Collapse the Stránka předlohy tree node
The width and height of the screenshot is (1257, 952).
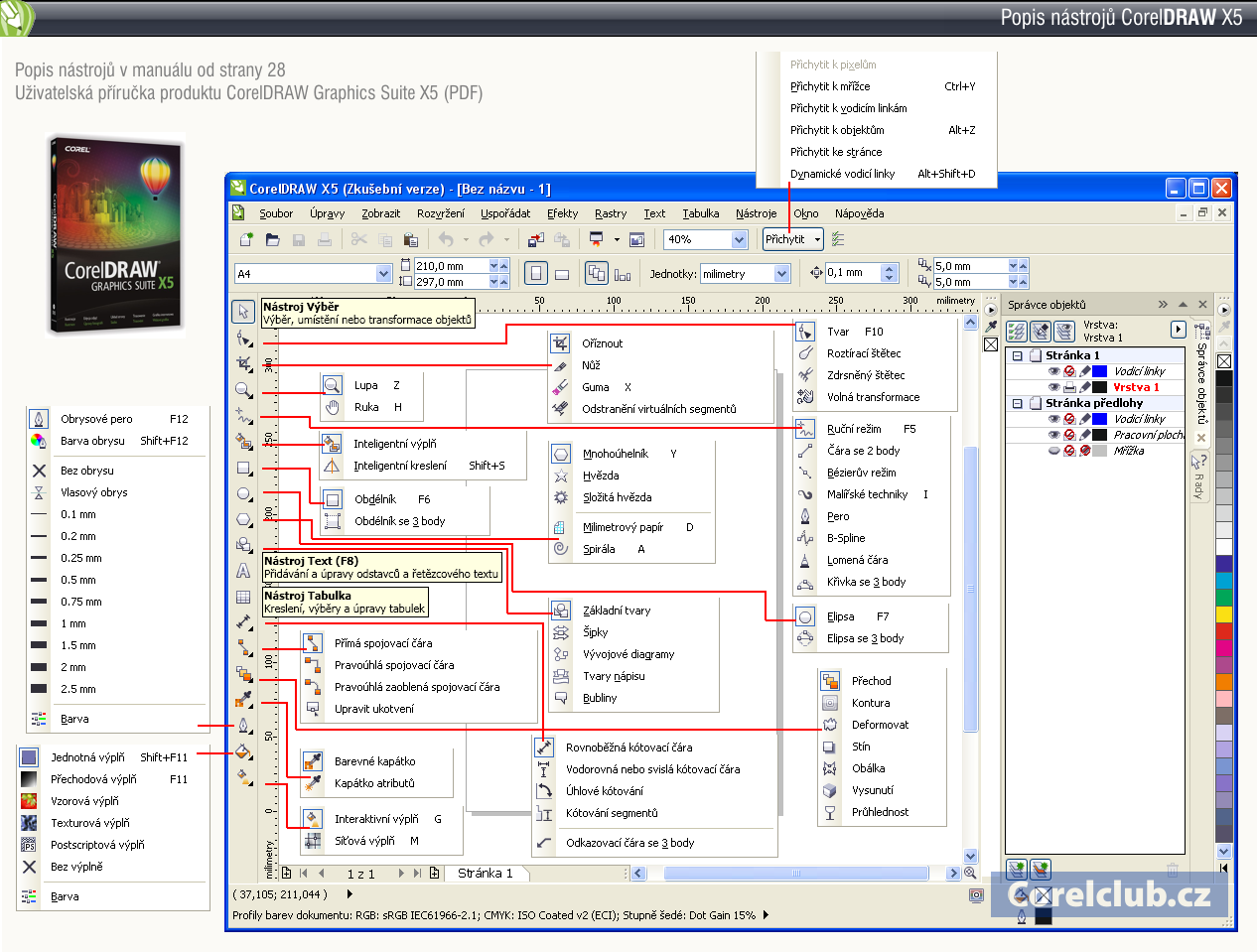[x=1017, y=403]
